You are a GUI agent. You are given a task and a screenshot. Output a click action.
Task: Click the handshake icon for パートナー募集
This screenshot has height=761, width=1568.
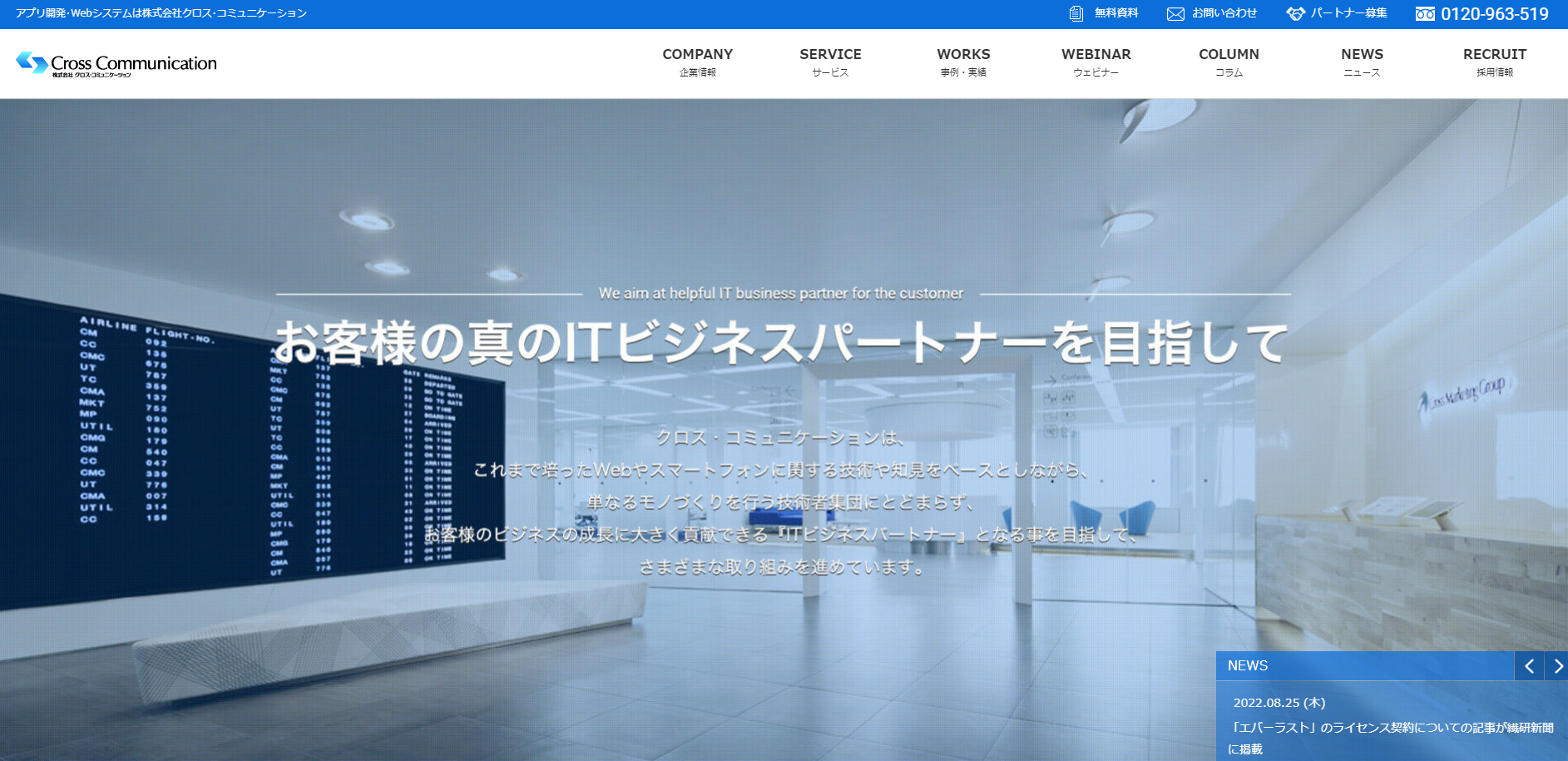(1295, 14)
